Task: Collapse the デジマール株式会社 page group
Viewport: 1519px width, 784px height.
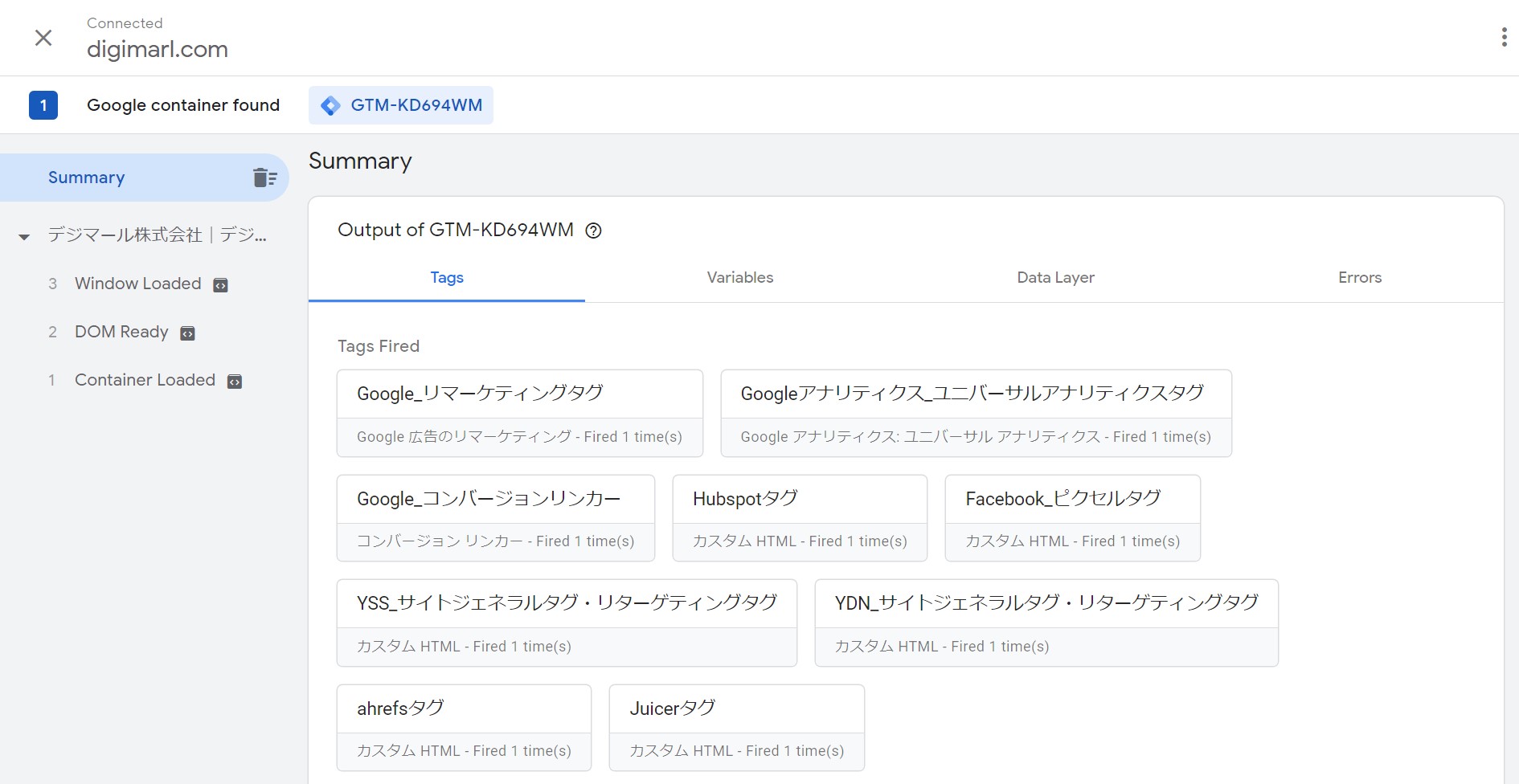Action: (x=24, y=236)
